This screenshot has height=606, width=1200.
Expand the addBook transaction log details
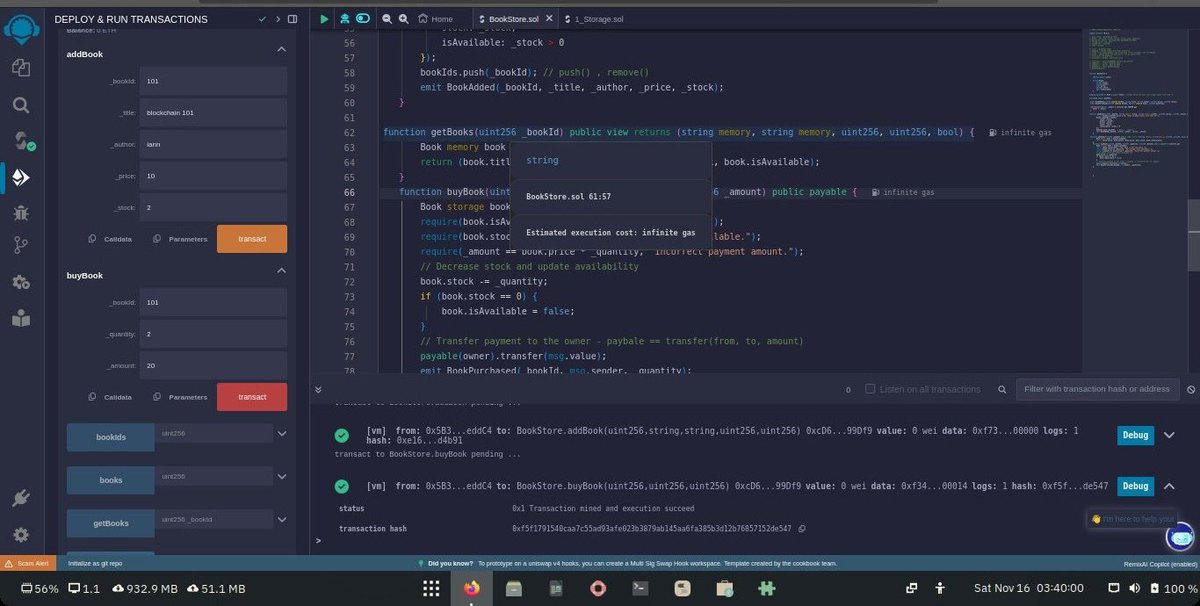[1169, 435]
